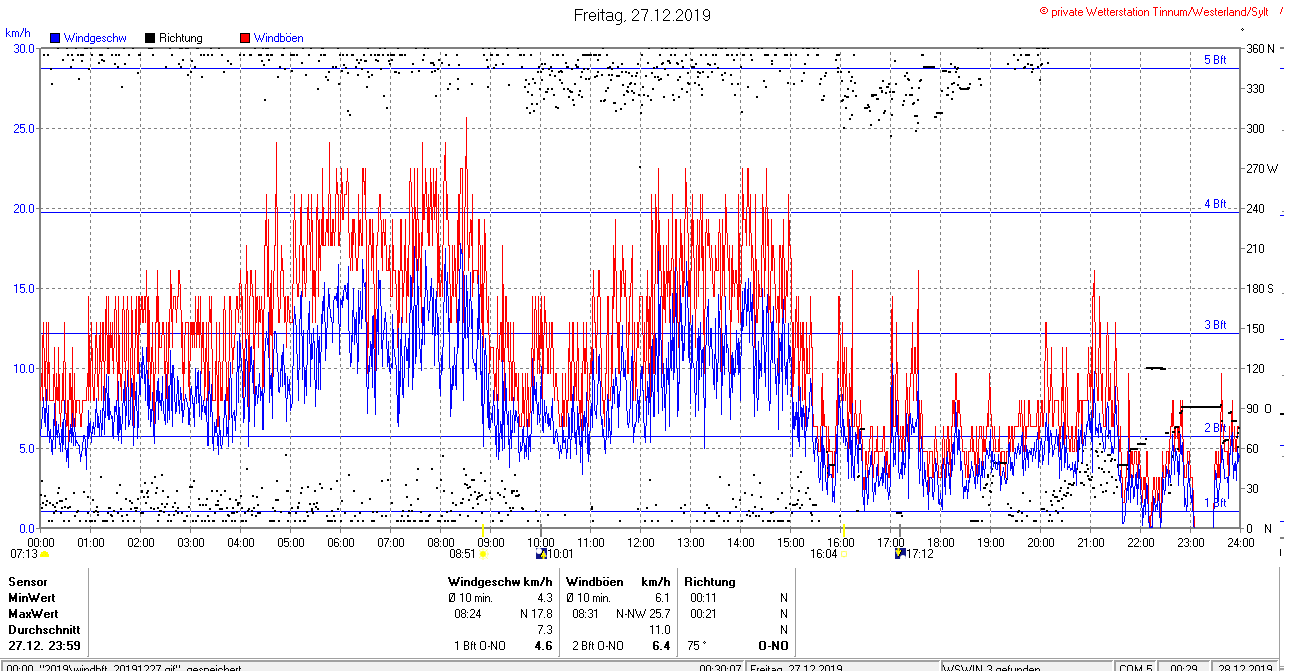Click the MinWert row label
The width and height of the screenshot is (1310, 671).
(x=33, y=597)
